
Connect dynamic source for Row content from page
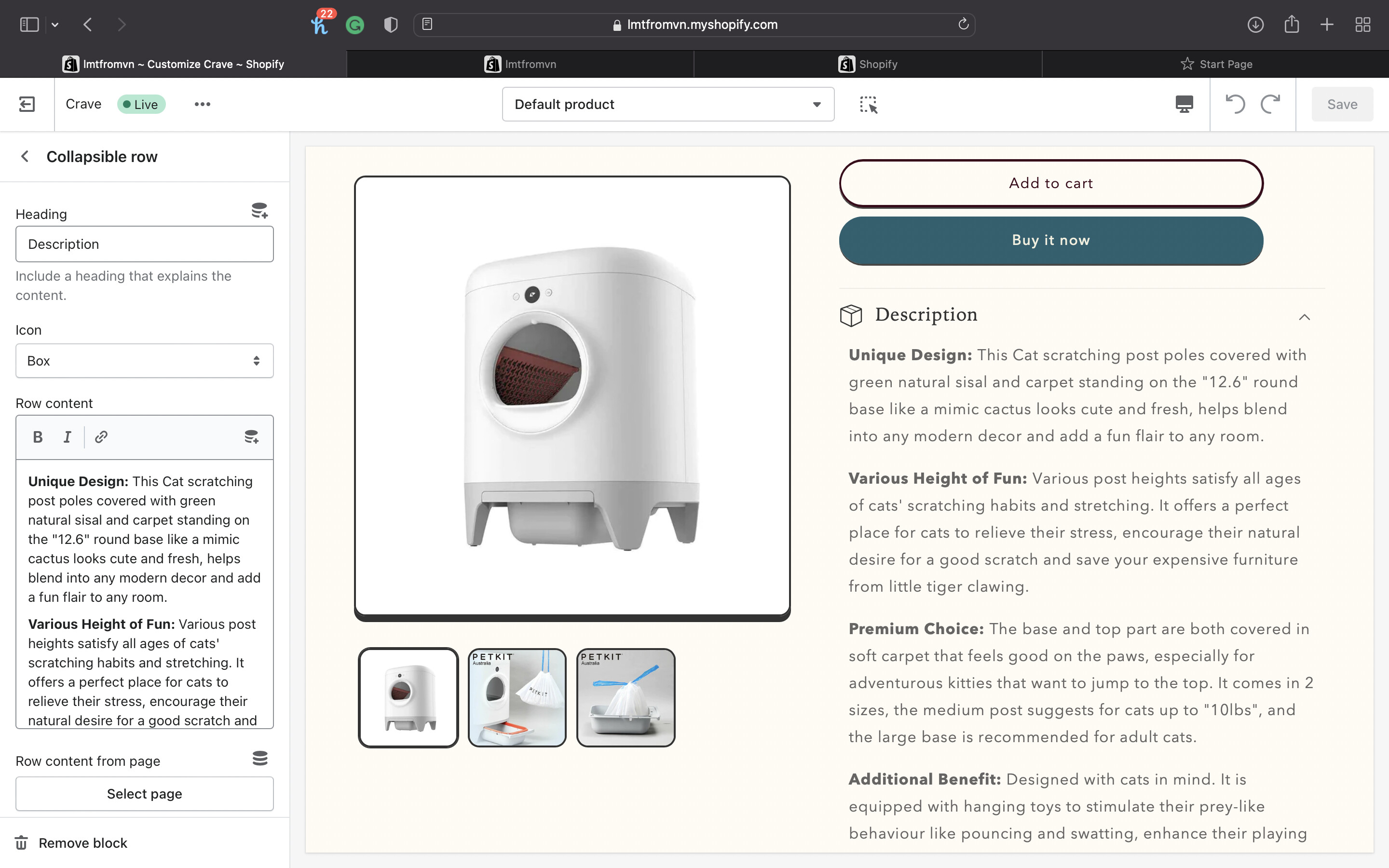coord(260,759)
